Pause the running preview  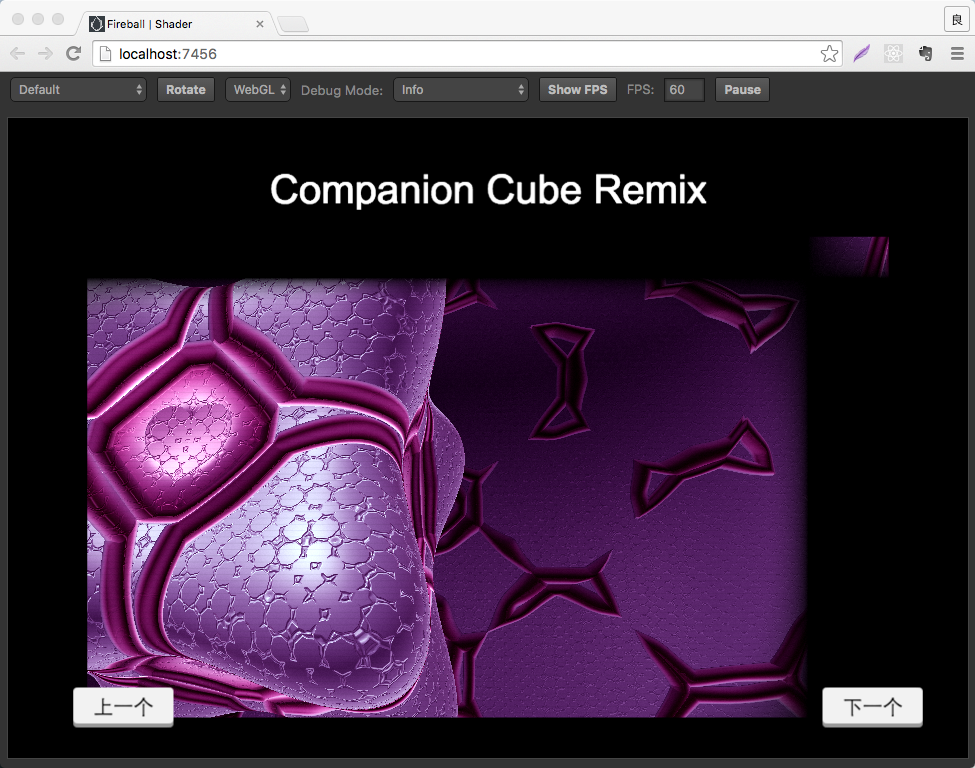click(x=742, y=90)
